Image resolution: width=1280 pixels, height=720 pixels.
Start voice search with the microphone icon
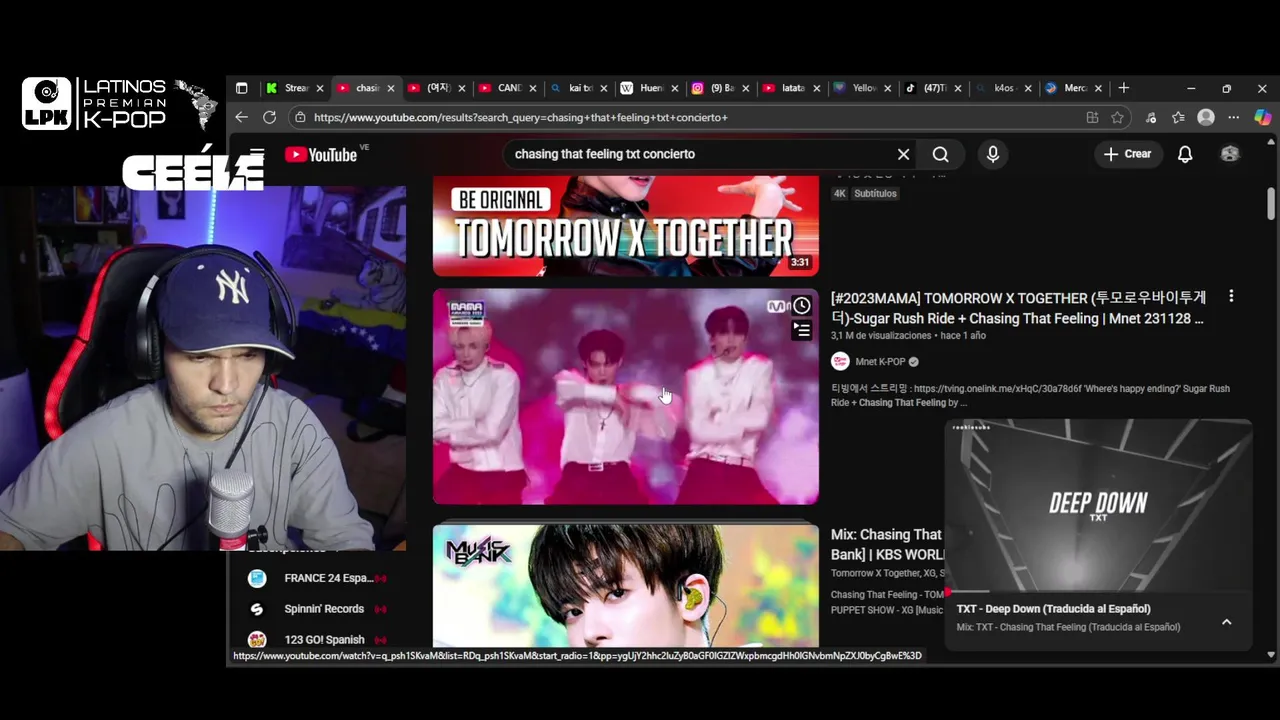click(992, 154)
